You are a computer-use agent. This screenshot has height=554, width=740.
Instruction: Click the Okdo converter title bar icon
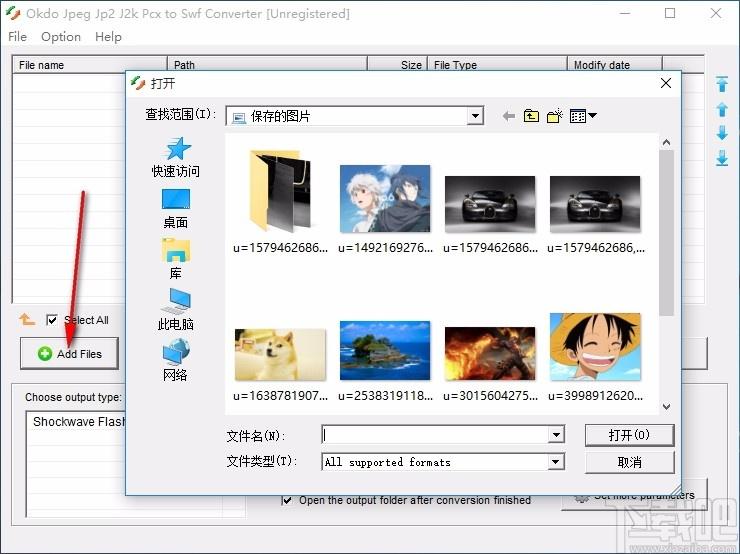13,13
